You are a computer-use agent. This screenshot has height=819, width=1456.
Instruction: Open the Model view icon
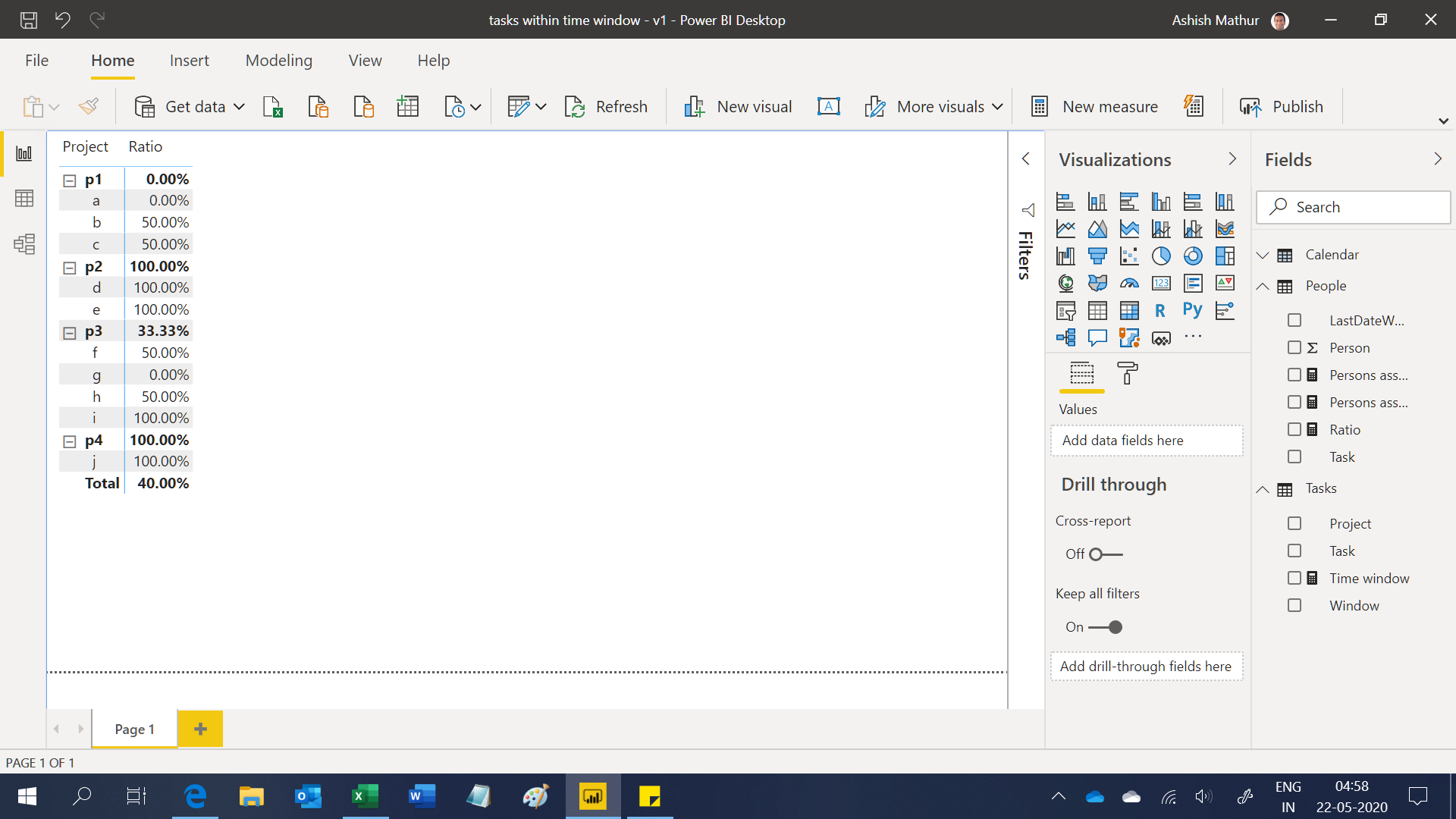24,243
